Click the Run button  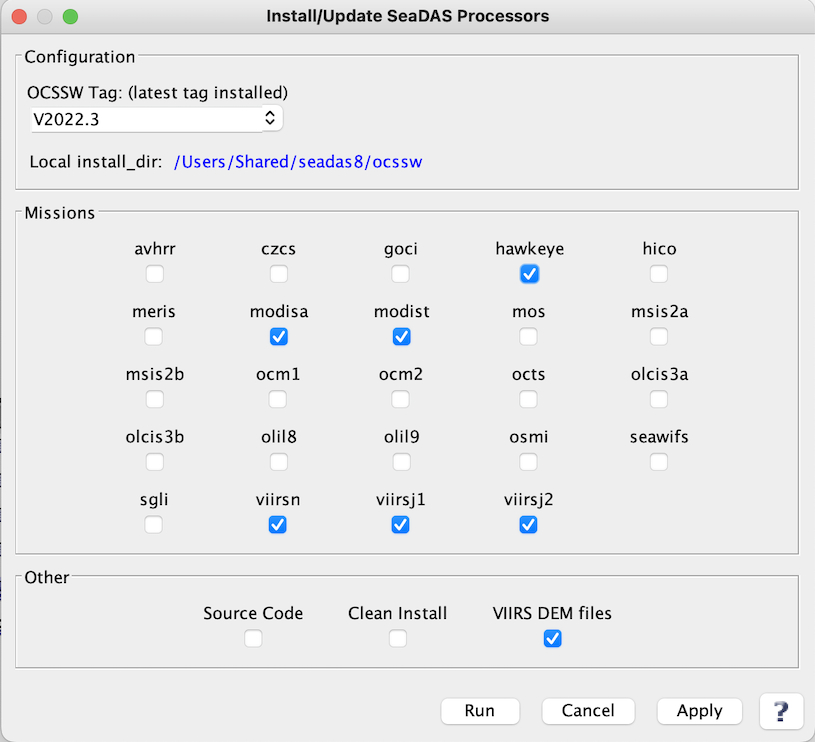point(480,711)
